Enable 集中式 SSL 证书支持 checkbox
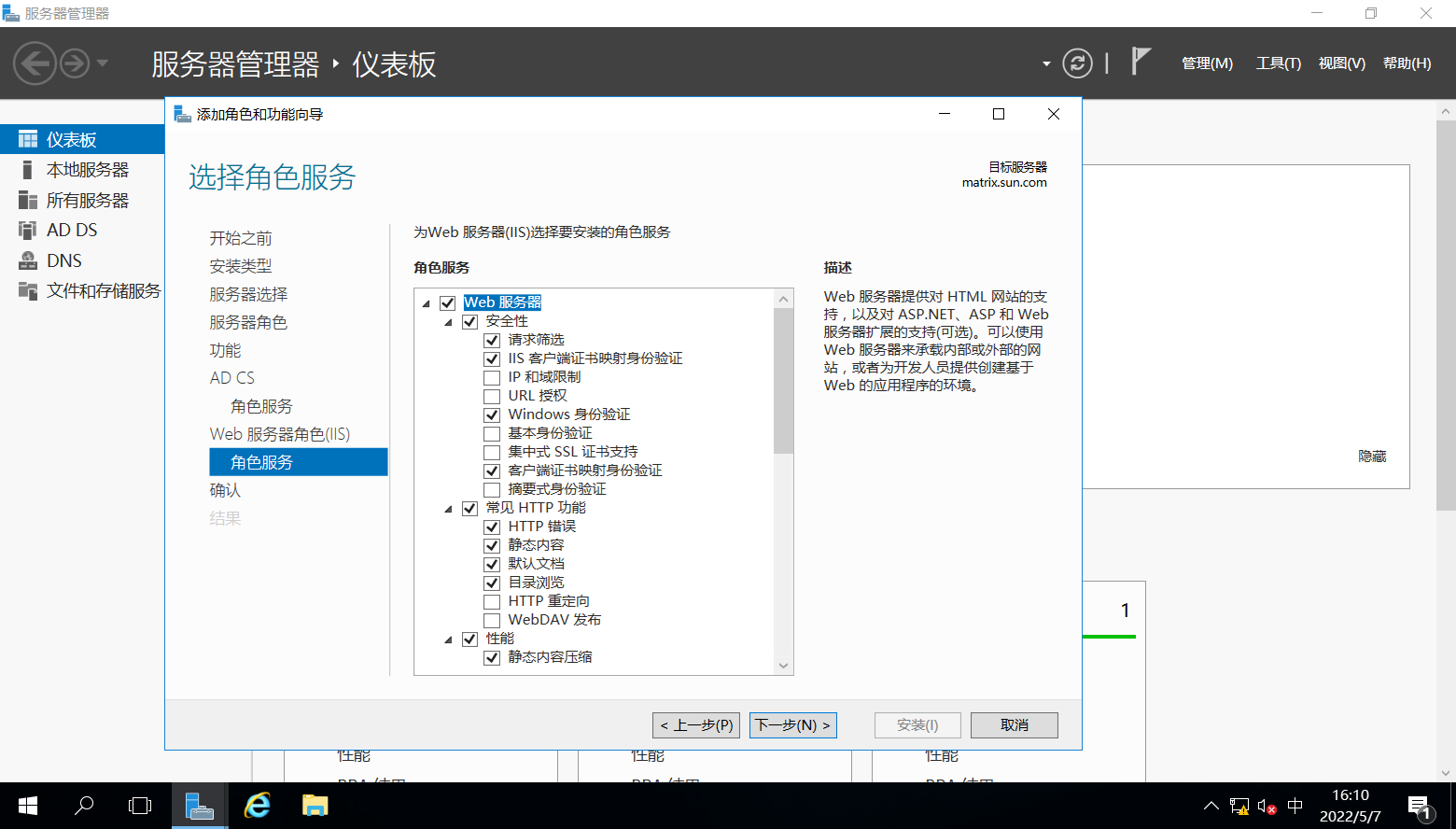The width and height of the screenshot is (1456, 829). click(492, 452)
